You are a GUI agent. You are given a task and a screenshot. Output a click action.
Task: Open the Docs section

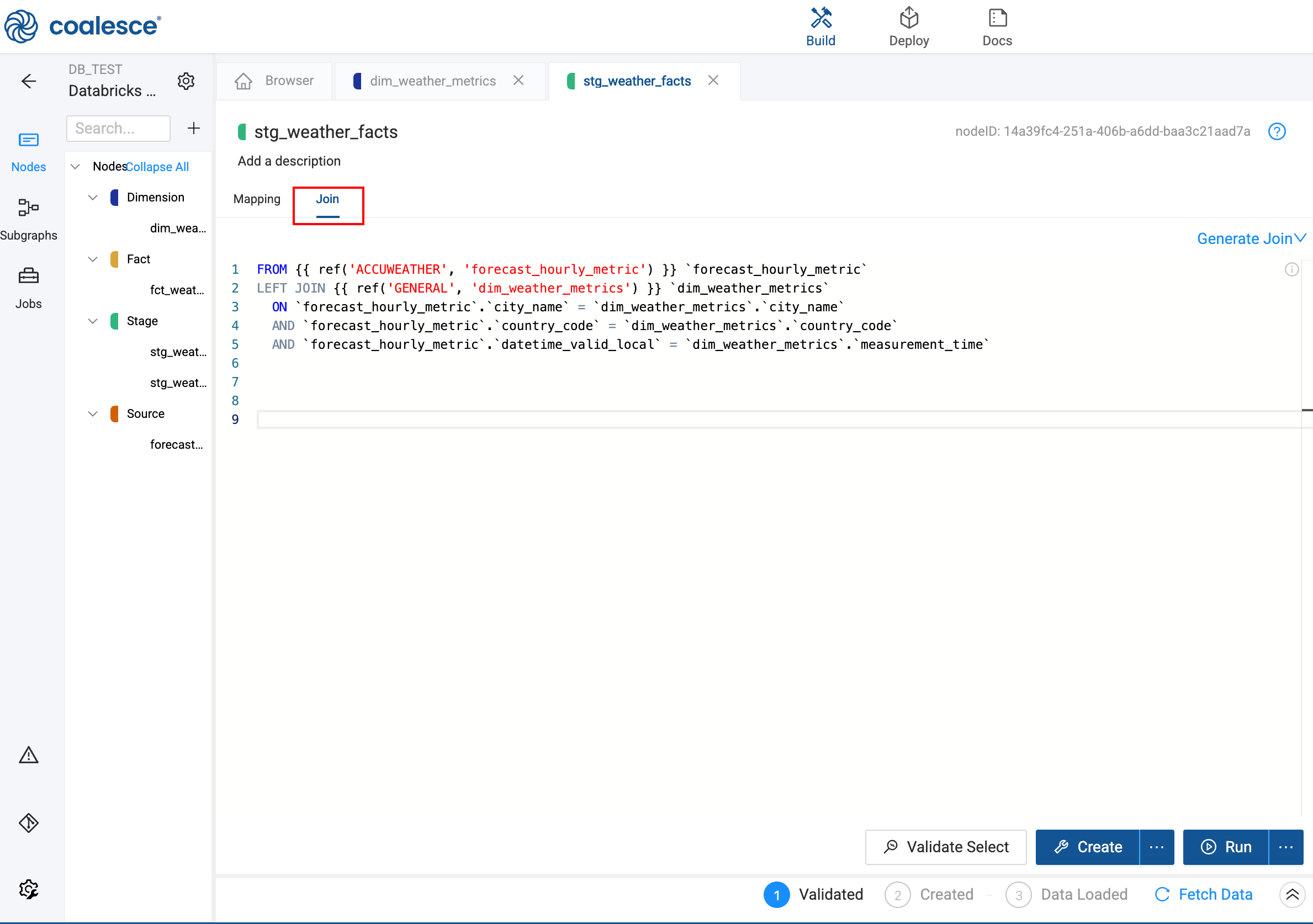[997, 27]
